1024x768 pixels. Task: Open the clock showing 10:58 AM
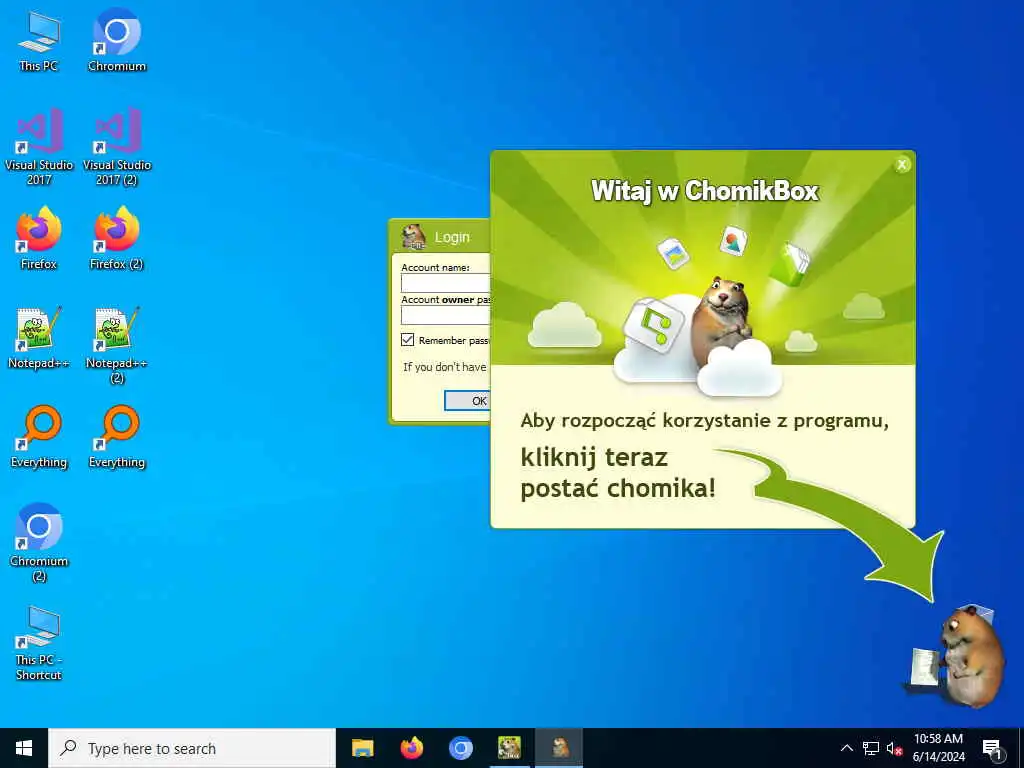point(938,748)
